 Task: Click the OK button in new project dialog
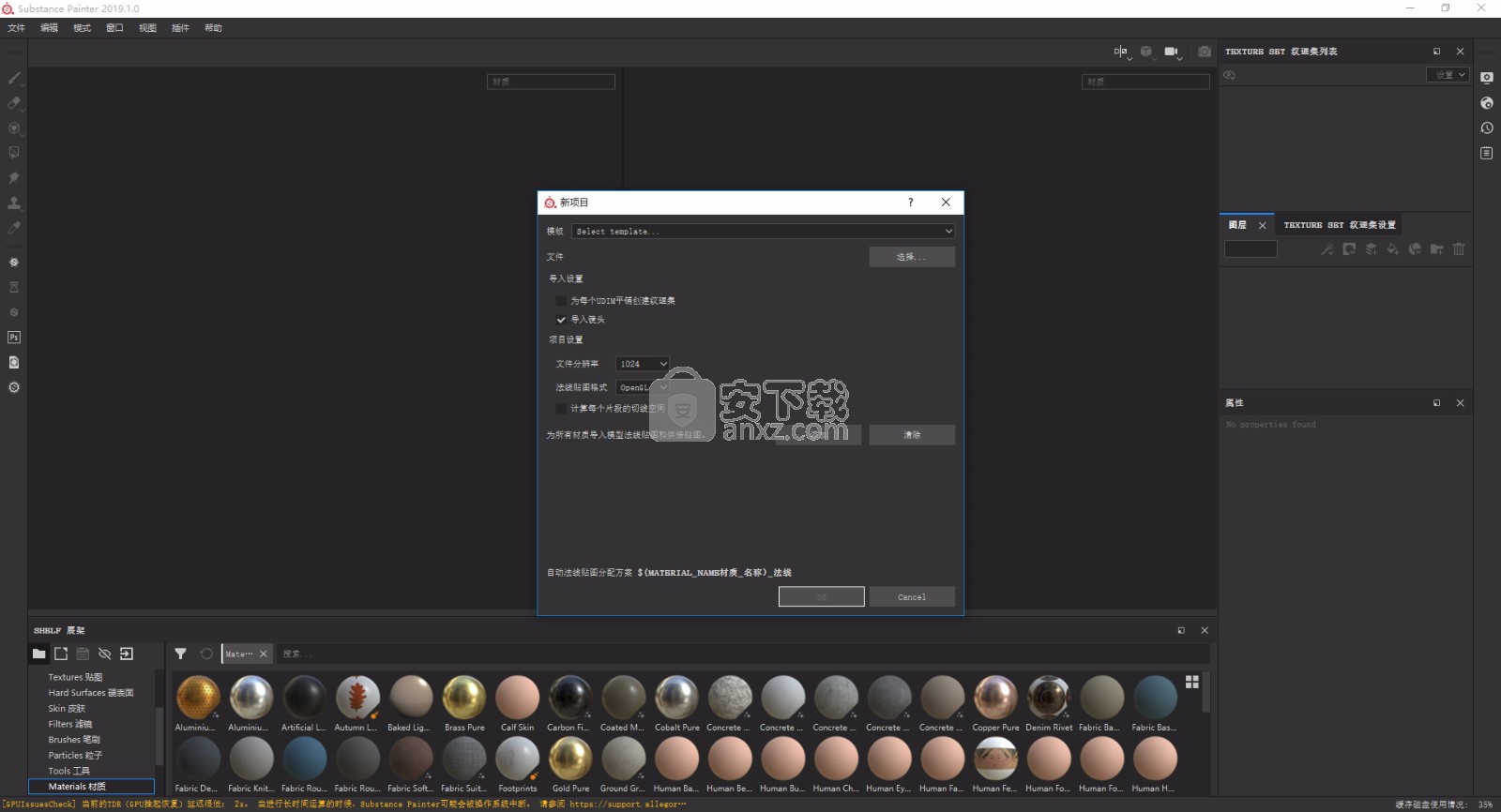(822, 597)
